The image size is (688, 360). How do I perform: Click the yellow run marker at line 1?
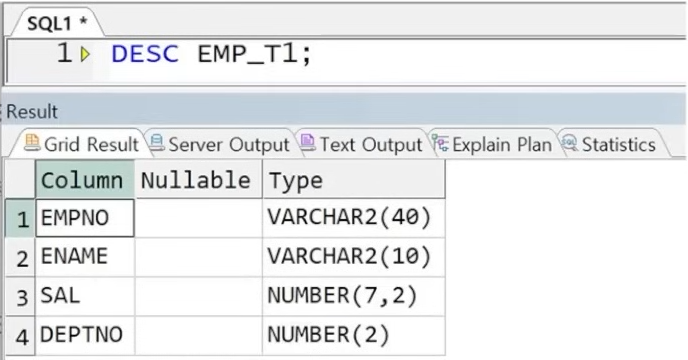point(85,54)
